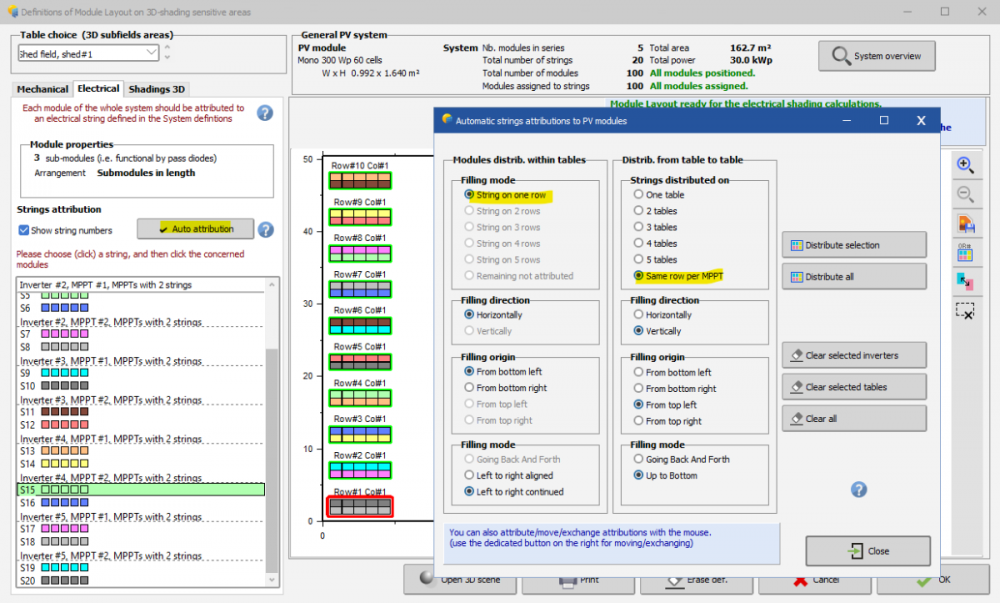This screenshot has width=1000, height=603.
Task: Click the save image icon
Action: pos(965,223)
